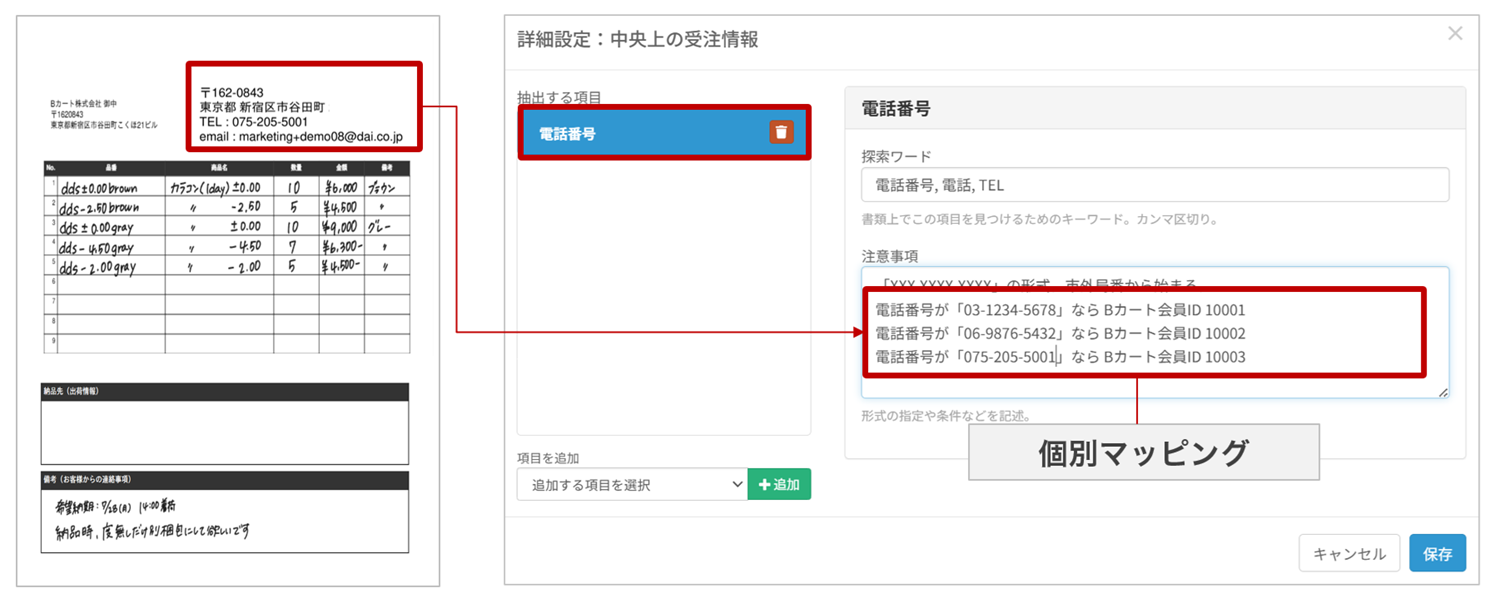
Task: Open the 追加する項目を選択 dropdown
Action: [631, 485]
